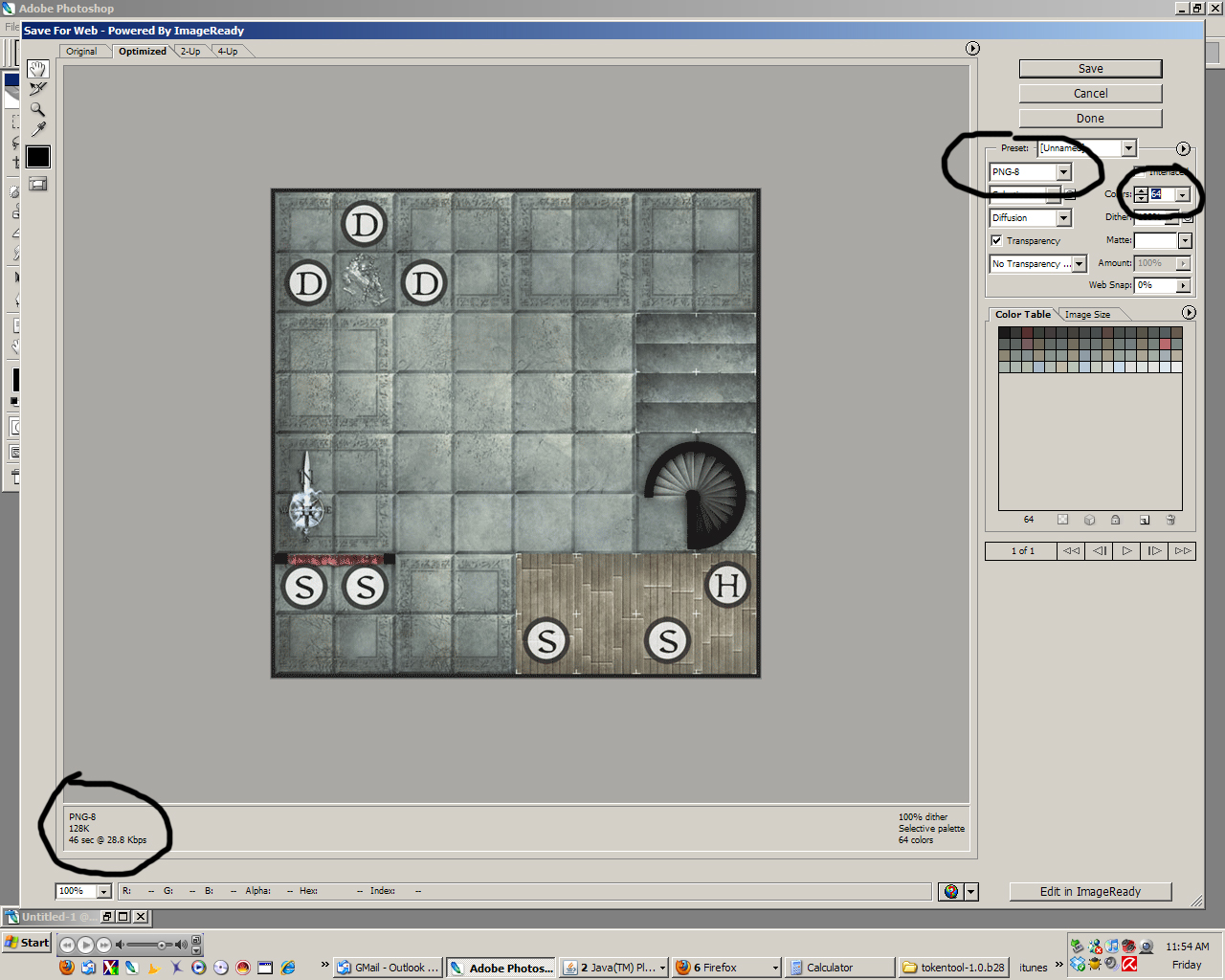
Task: Open the Diffusion dither method dropdown
Action: (x=1063, y=218)
